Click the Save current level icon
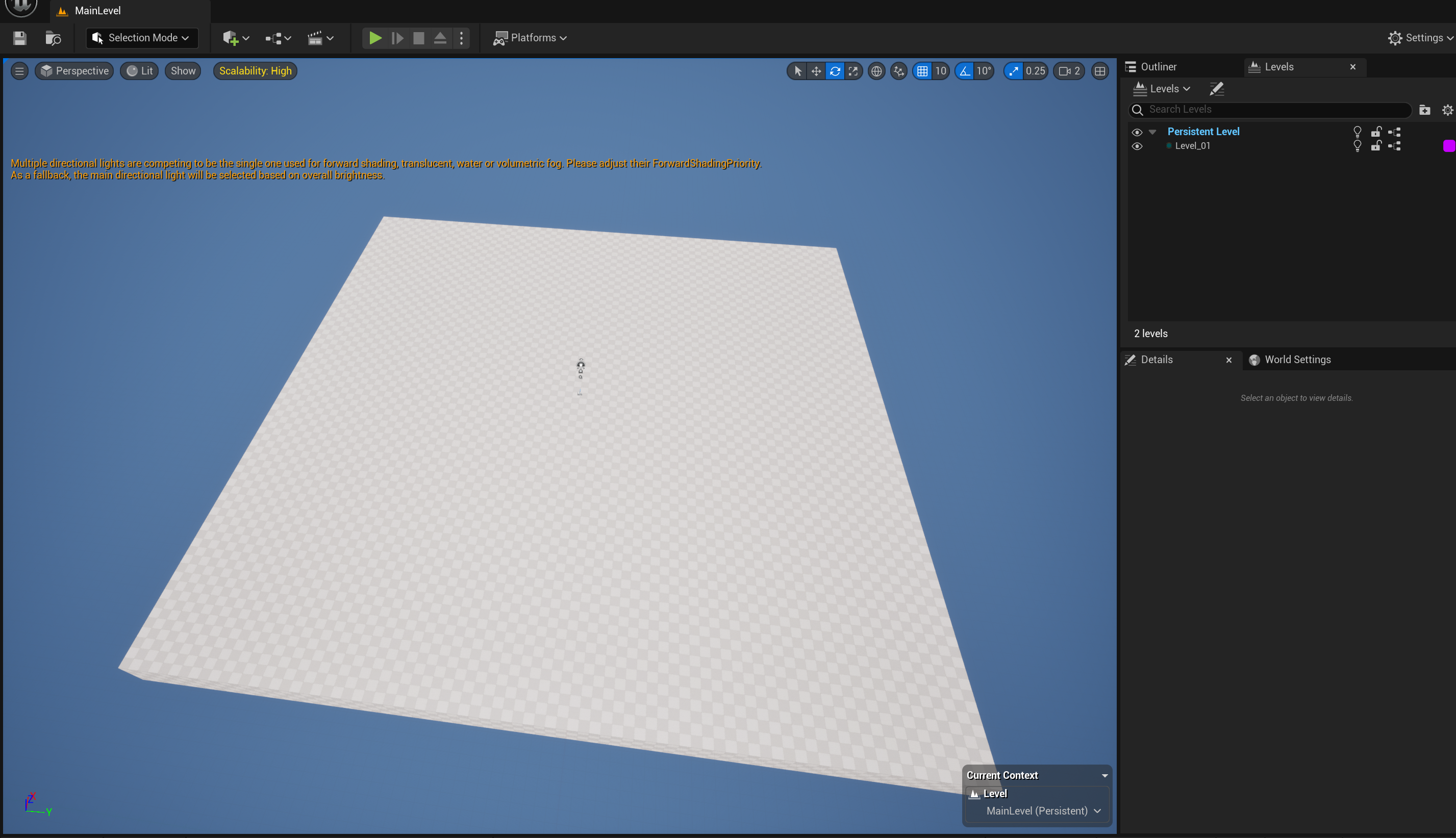 click(x=19, y=38)
